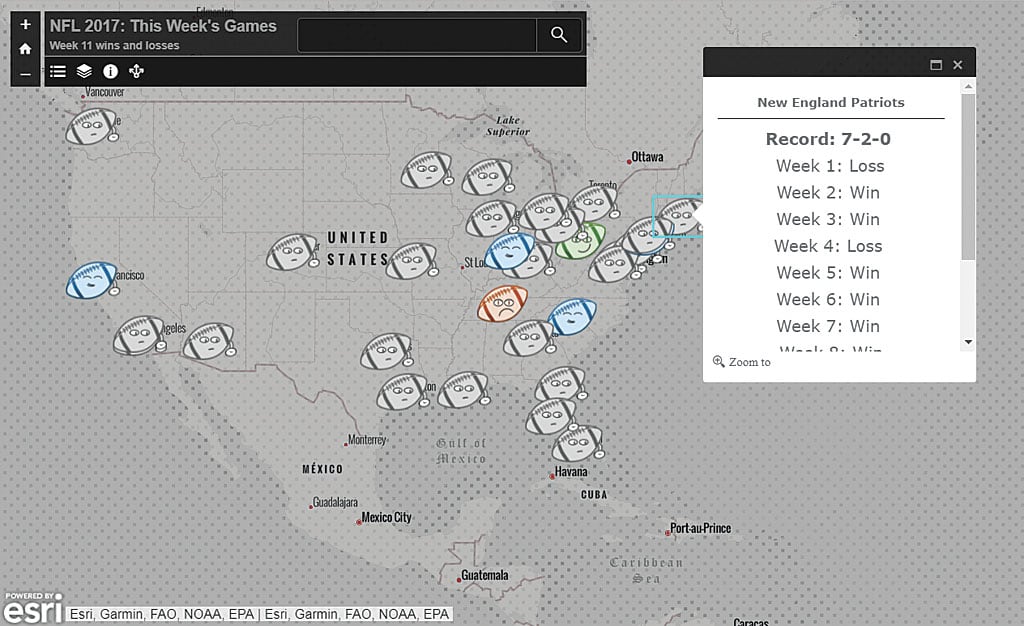Run search with the magnifier button
Screen dimensions: 1024x626
tap(558, 35)
